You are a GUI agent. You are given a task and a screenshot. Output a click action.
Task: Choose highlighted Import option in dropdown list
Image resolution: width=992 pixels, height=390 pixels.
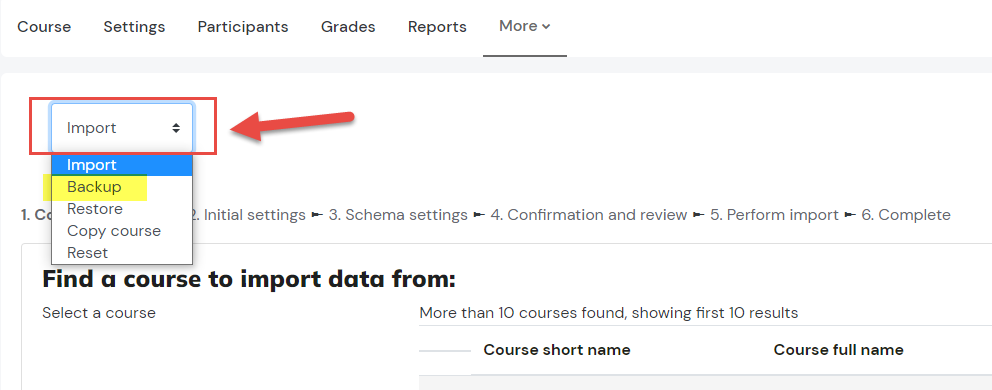point(122,165)
